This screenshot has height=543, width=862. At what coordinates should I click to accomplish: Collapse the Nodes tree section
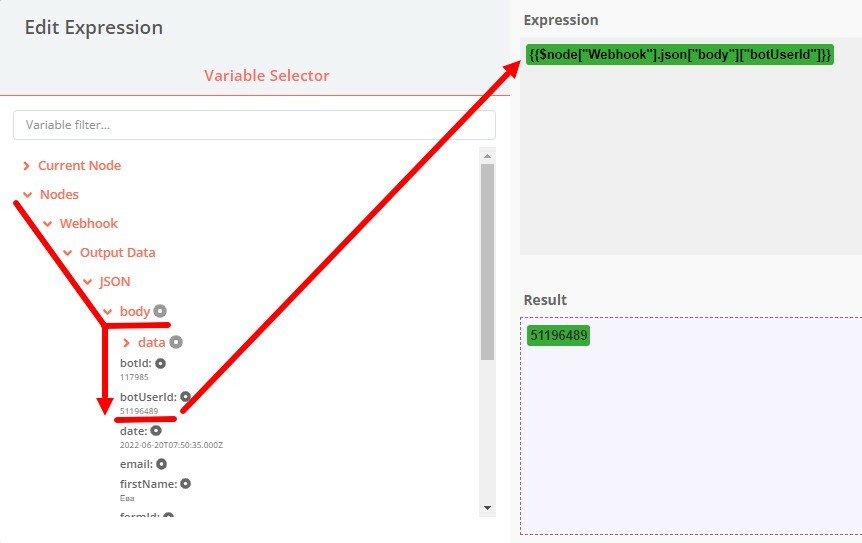[27, 195]
